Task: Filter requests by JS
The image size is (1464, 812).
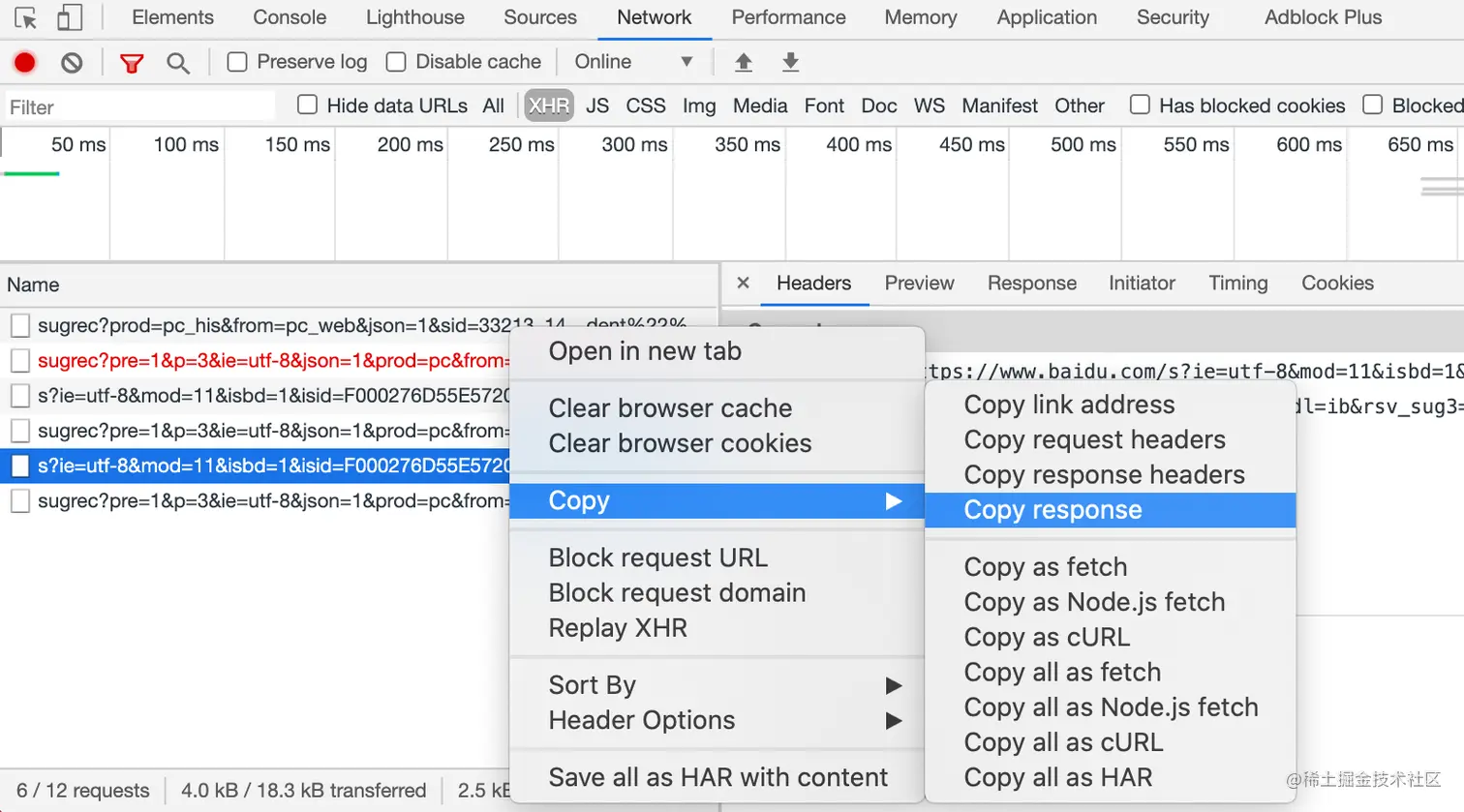Action: coord(597,105)
